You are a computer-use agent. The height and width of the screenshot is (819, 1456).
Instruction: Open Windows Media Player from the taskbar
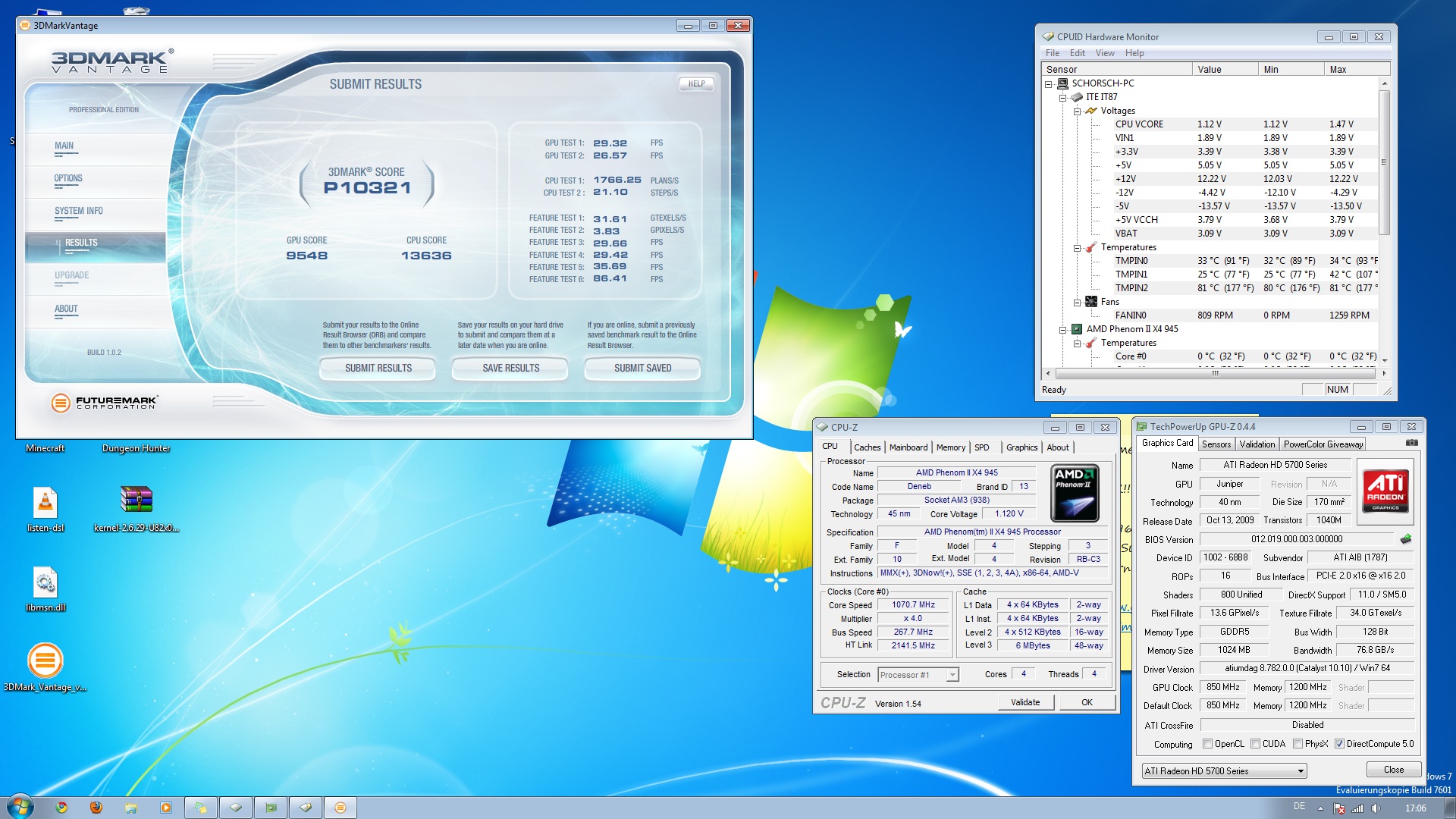click(166, 808)
